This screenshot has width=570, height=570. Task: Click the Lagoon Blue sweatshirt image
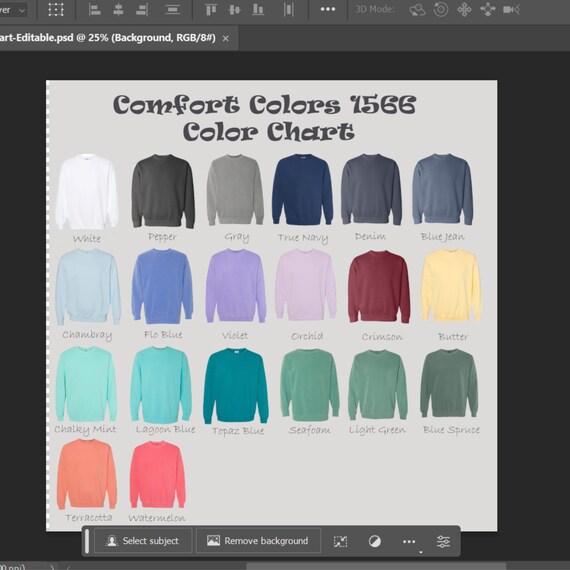[161, 385]
